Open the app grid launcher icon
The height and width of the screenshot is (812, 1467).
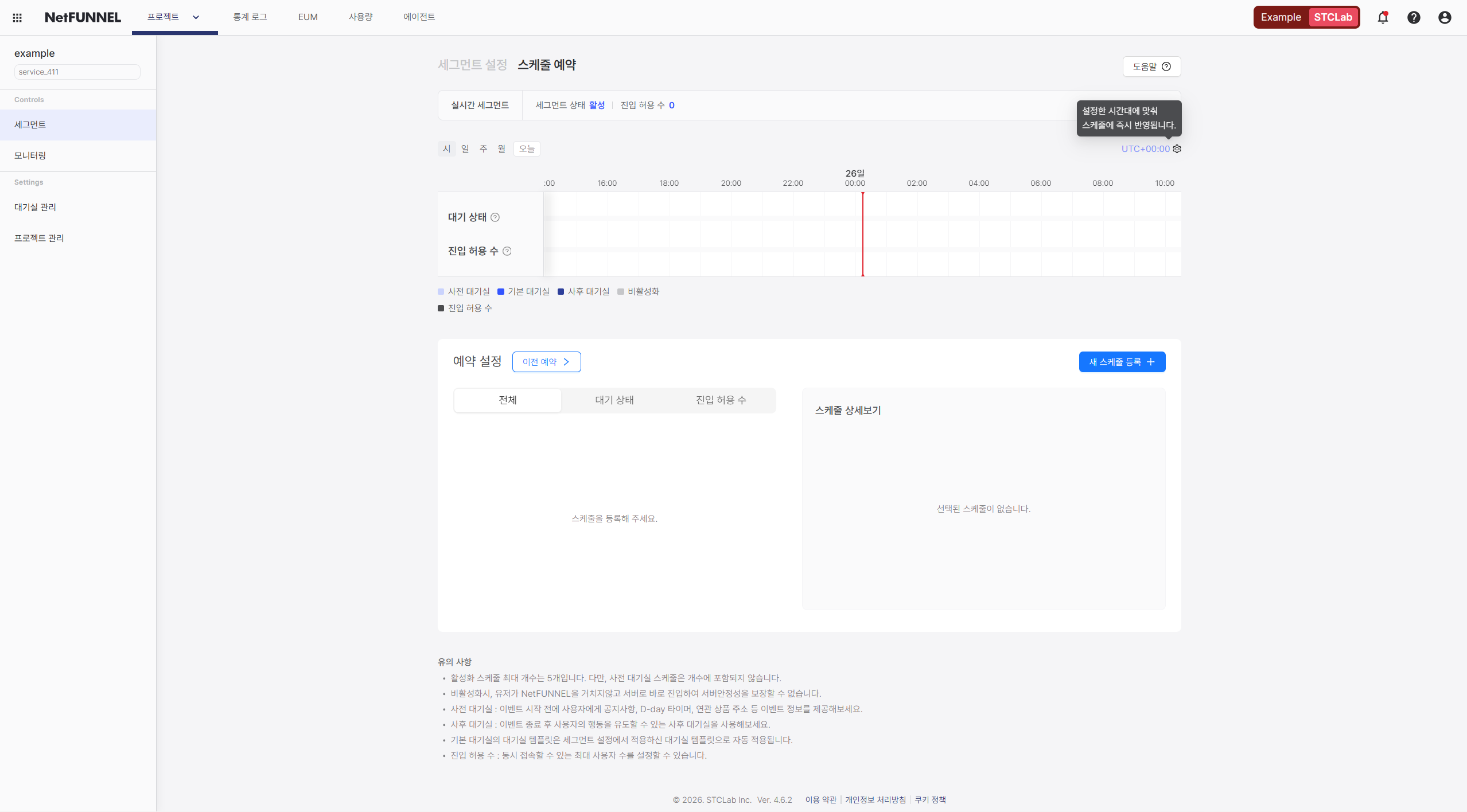[x=17, y=17]
